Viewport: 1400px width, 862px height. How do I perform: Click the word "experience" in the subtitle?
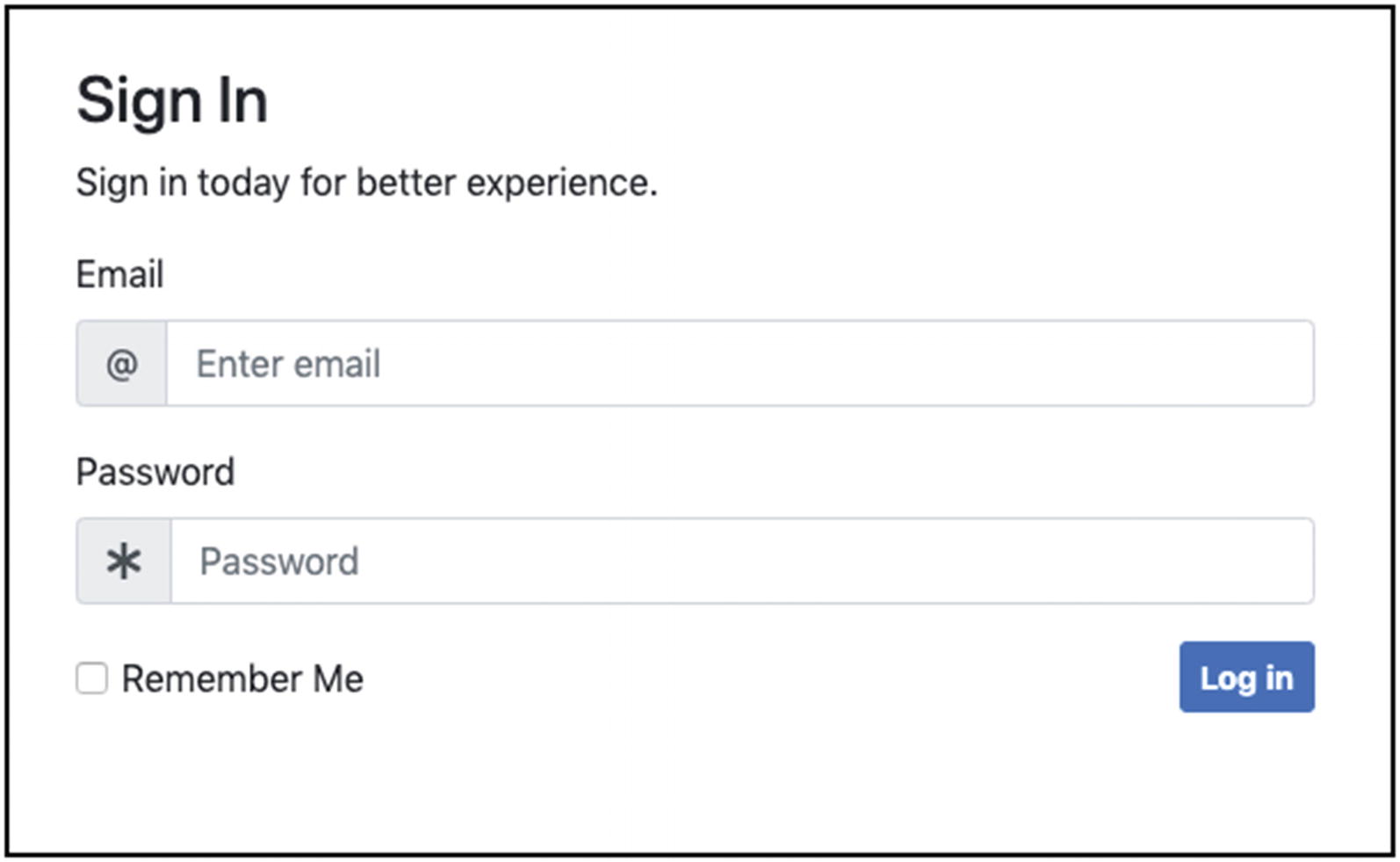(561, 184)
